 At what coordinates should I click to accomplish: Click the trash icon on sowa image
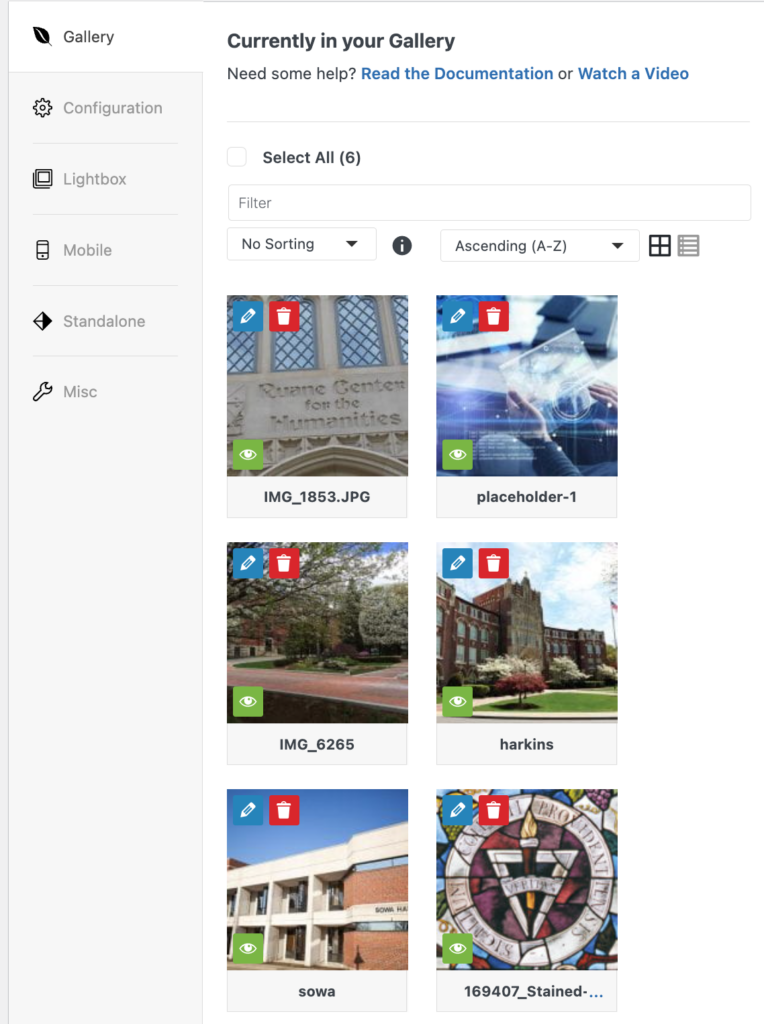[284, 810]
